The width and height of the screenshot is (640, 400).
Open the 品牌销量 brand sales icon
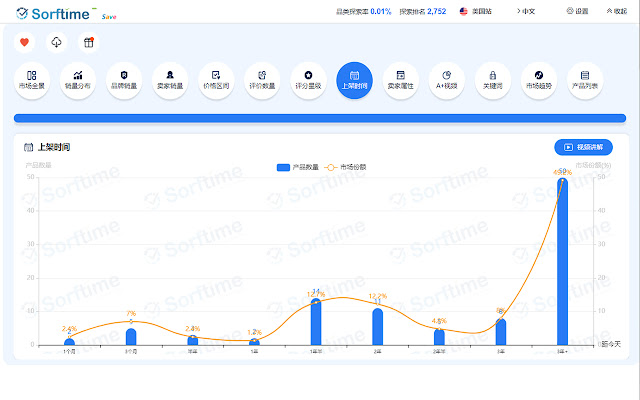123,79
